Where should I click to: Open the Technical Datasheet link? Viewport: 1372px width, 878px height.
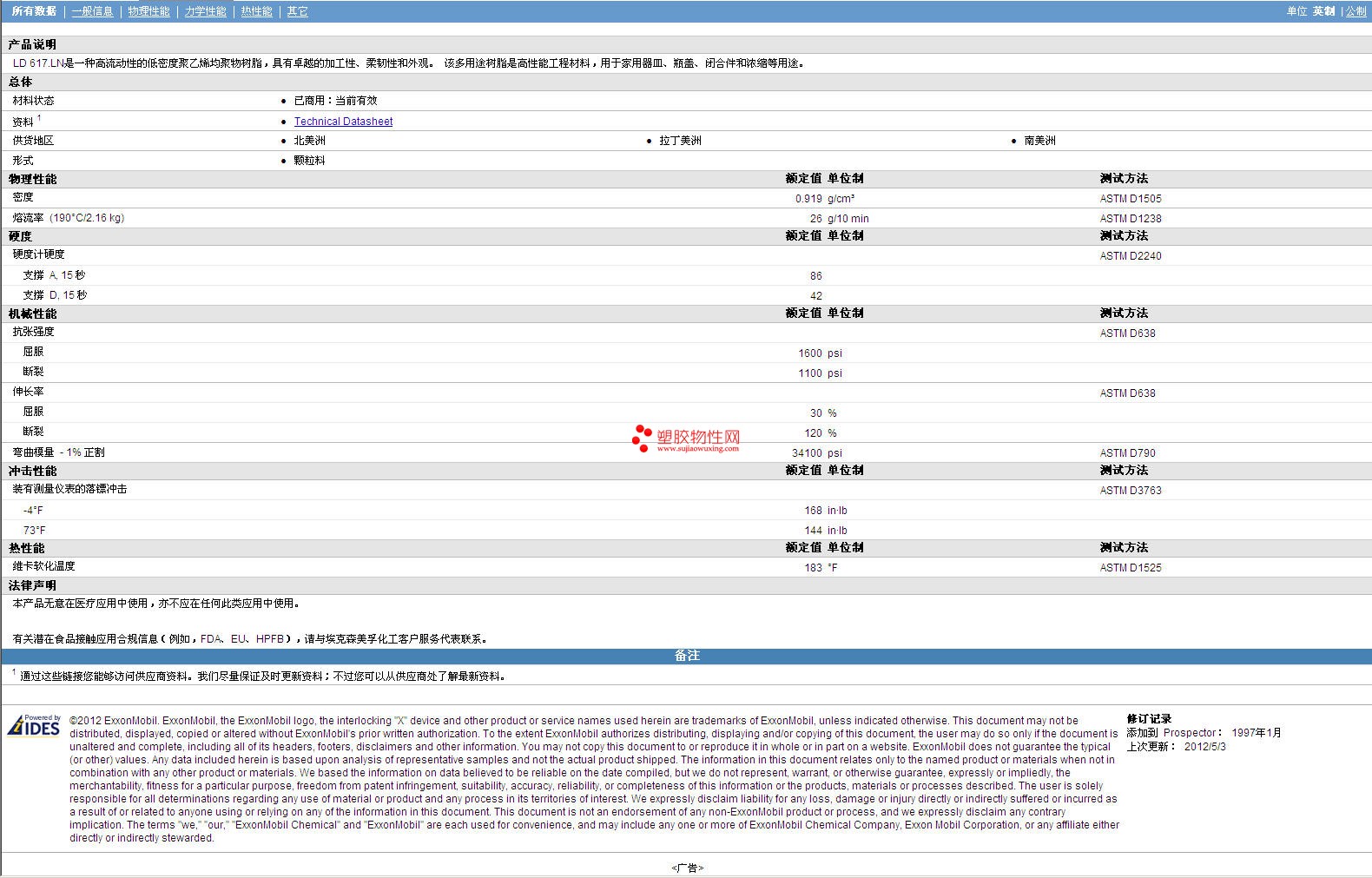point(343,122)
